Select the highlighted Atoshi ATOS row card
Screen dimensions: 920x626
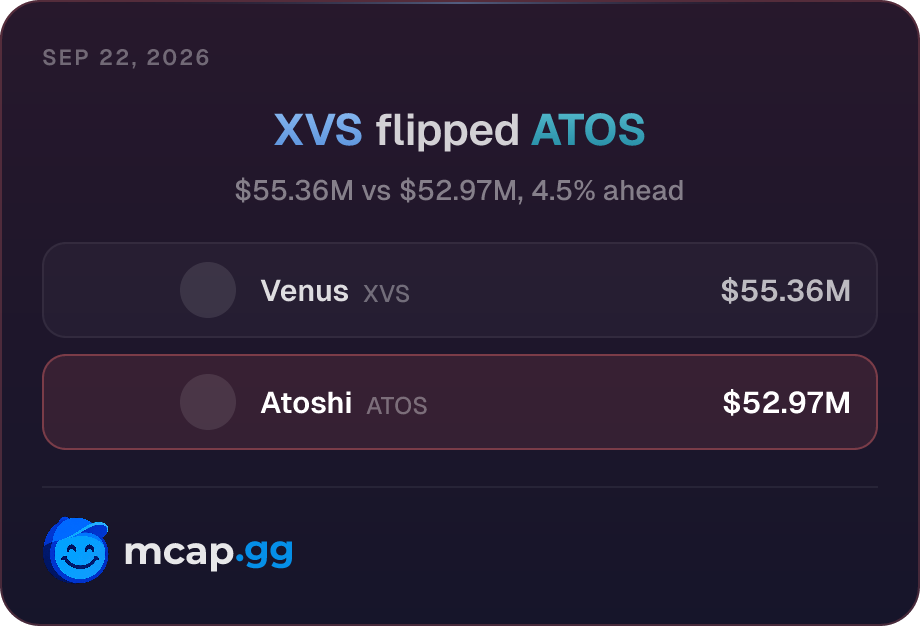460,402
